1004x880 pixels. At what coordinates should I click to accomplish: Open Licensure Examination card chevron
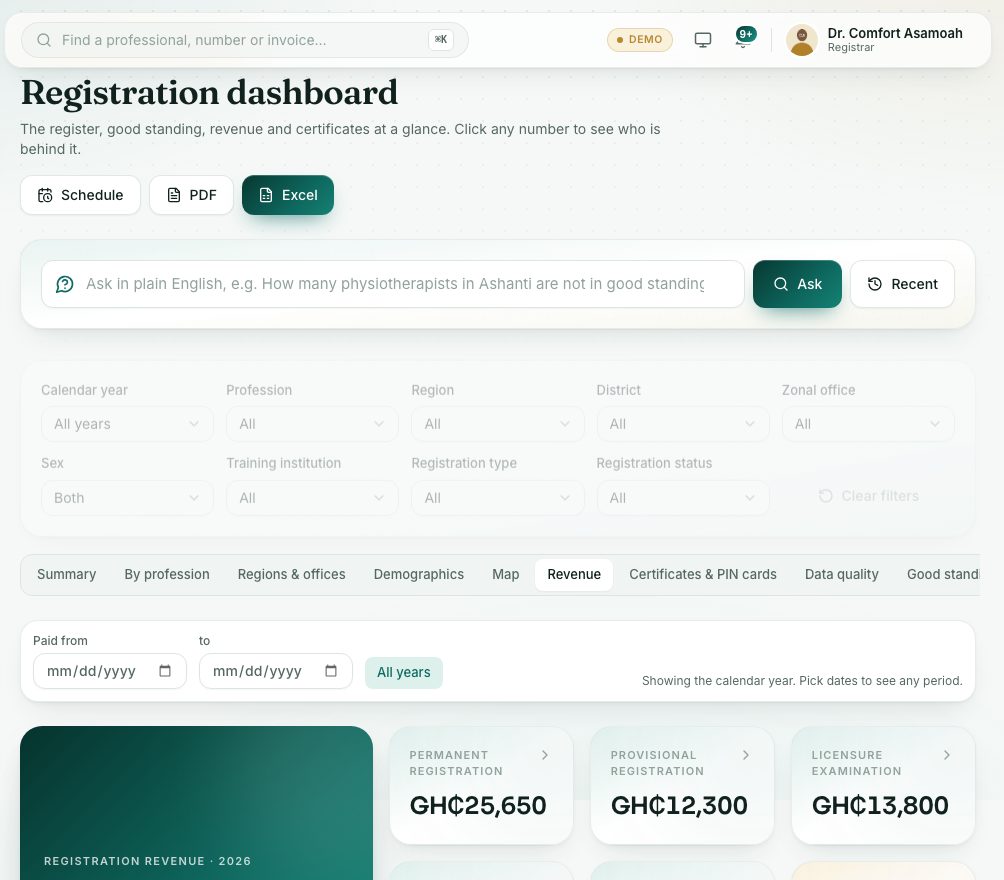pyautogui.click(x=947, y=755)
